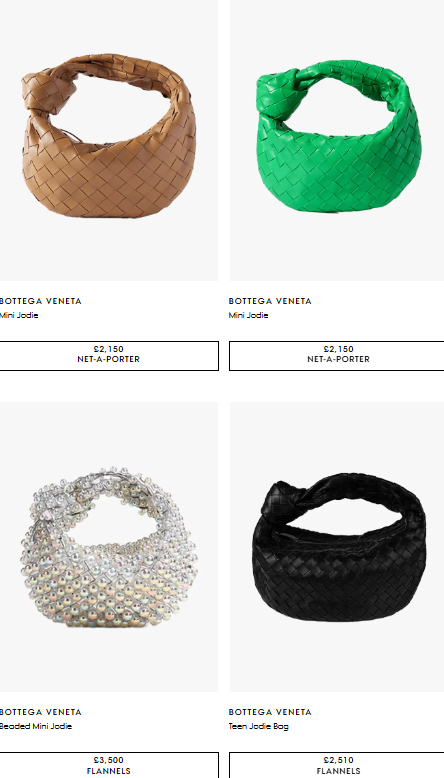Shop tan Mini Jodie £2,150 at Net-A-Porter
Viewport: 444px width, 778px height.
pos(109,356)
